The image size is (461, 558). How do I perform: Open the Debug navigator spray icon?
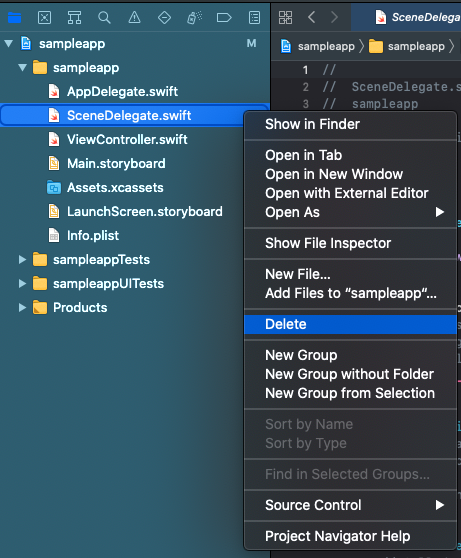(194, 17)
